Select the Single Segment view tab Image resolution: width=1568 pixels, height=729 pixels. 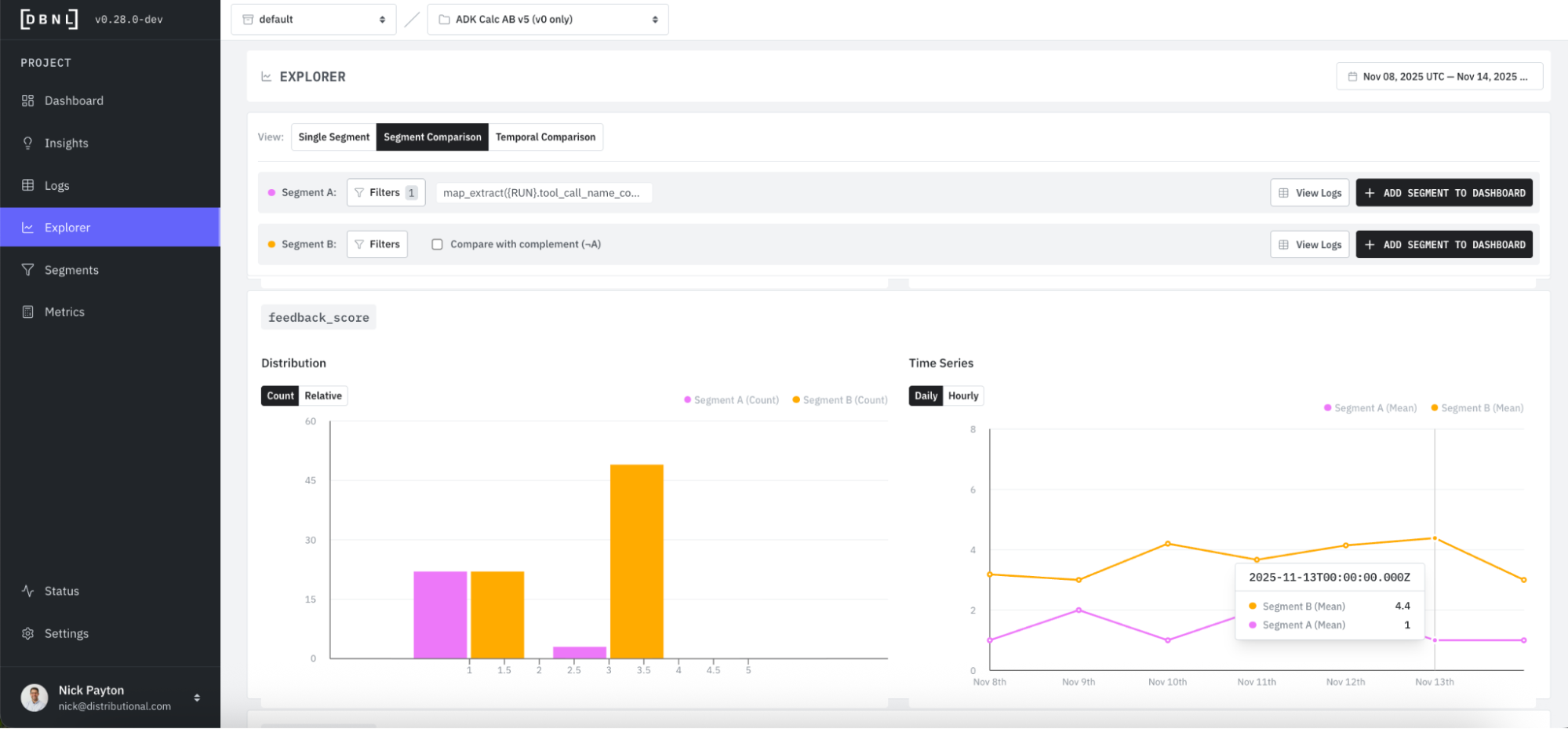tap(333, 137)
